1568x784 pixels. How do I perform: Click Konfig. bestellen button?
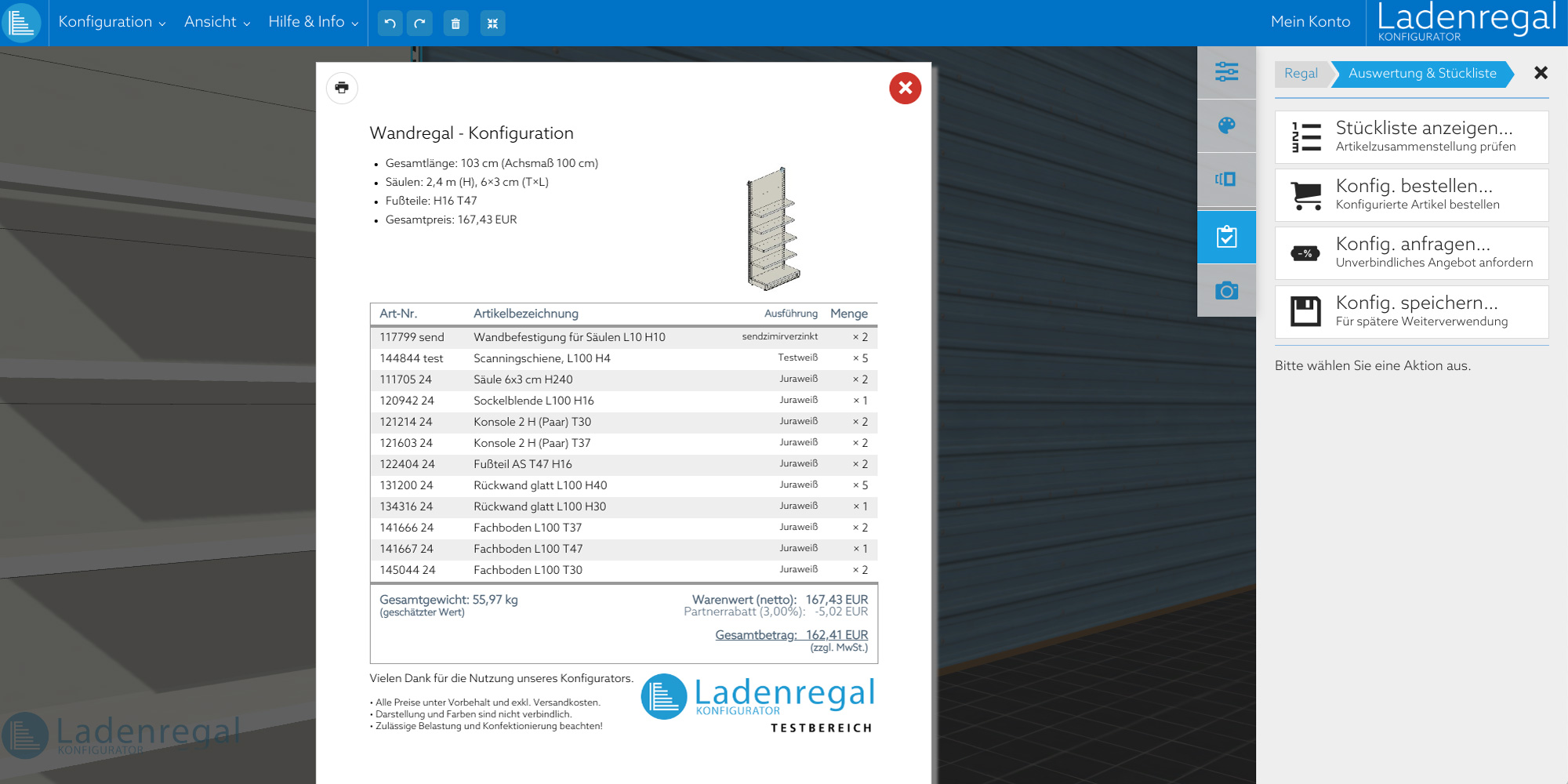pos(1411,195)
